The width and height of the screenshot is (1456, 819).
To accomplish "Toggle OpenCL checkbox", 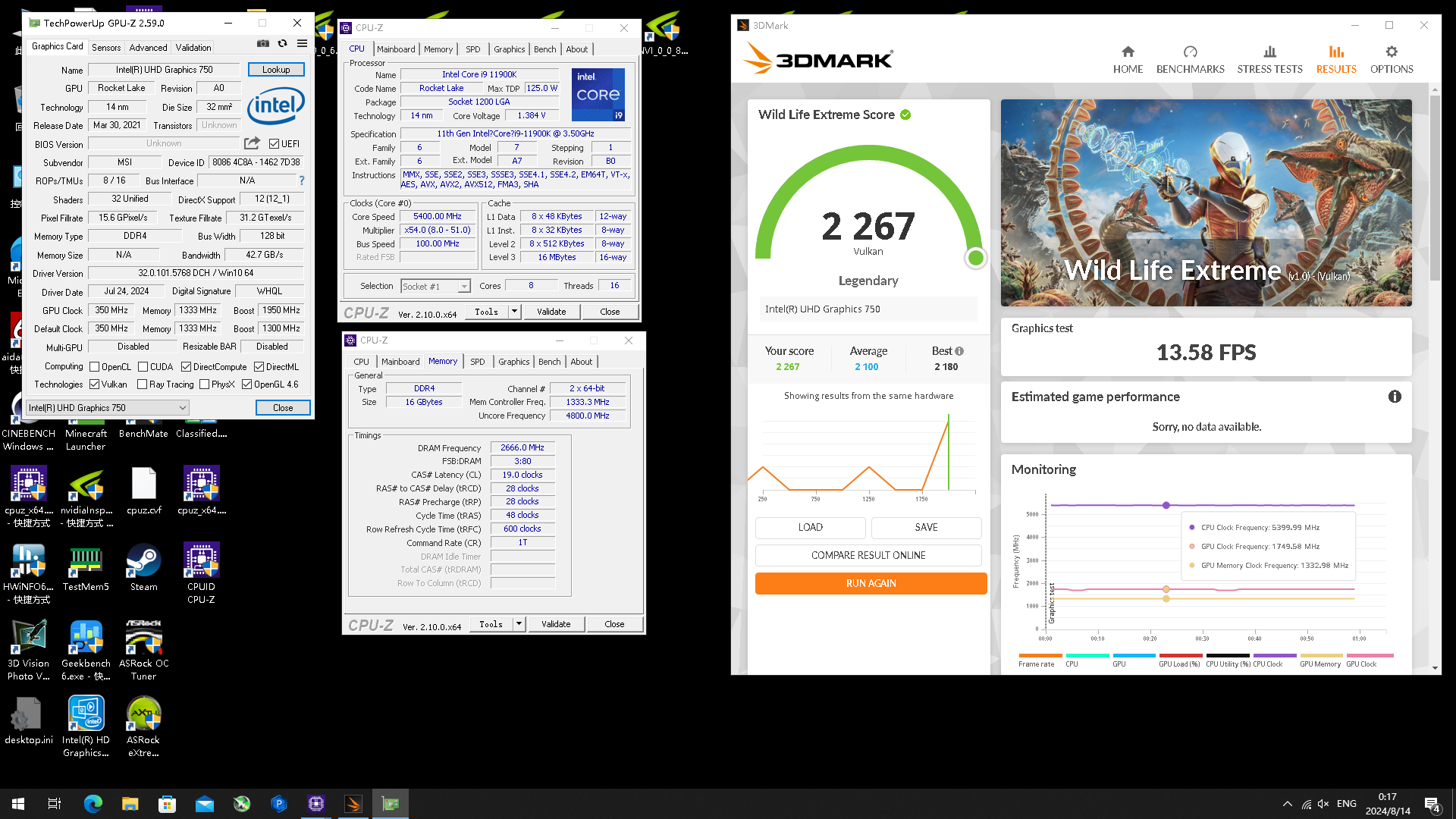I will pos(95,366).
